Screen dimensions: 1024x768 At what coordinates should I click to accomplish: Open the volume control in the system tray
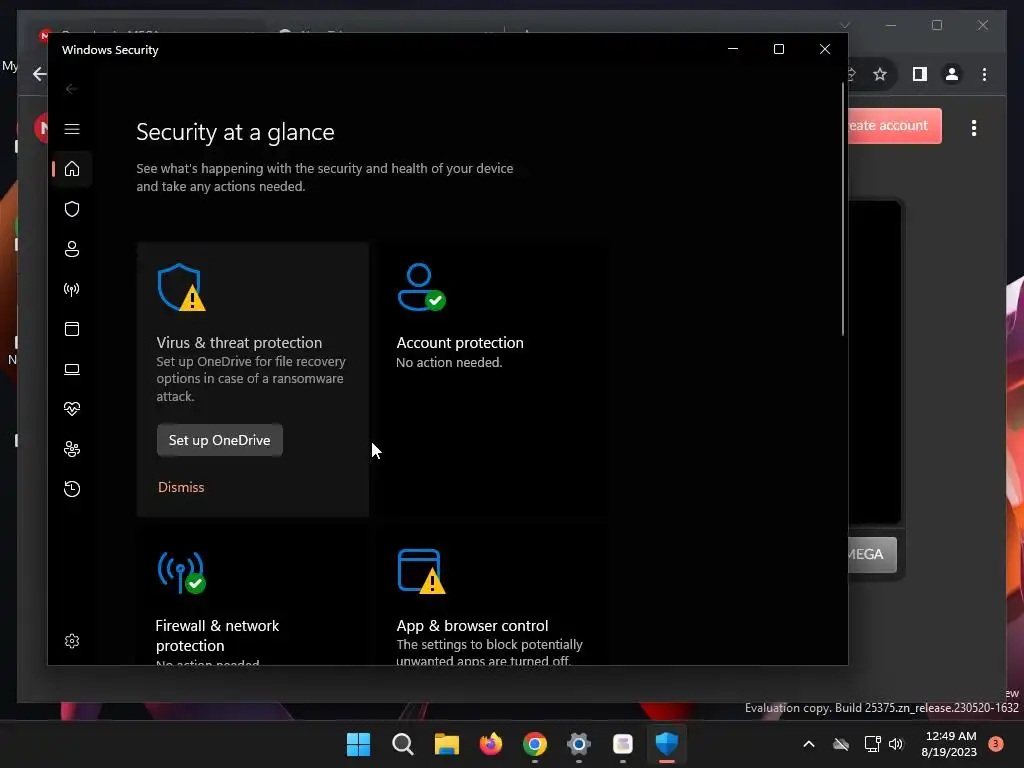click(x=896, y=744)
